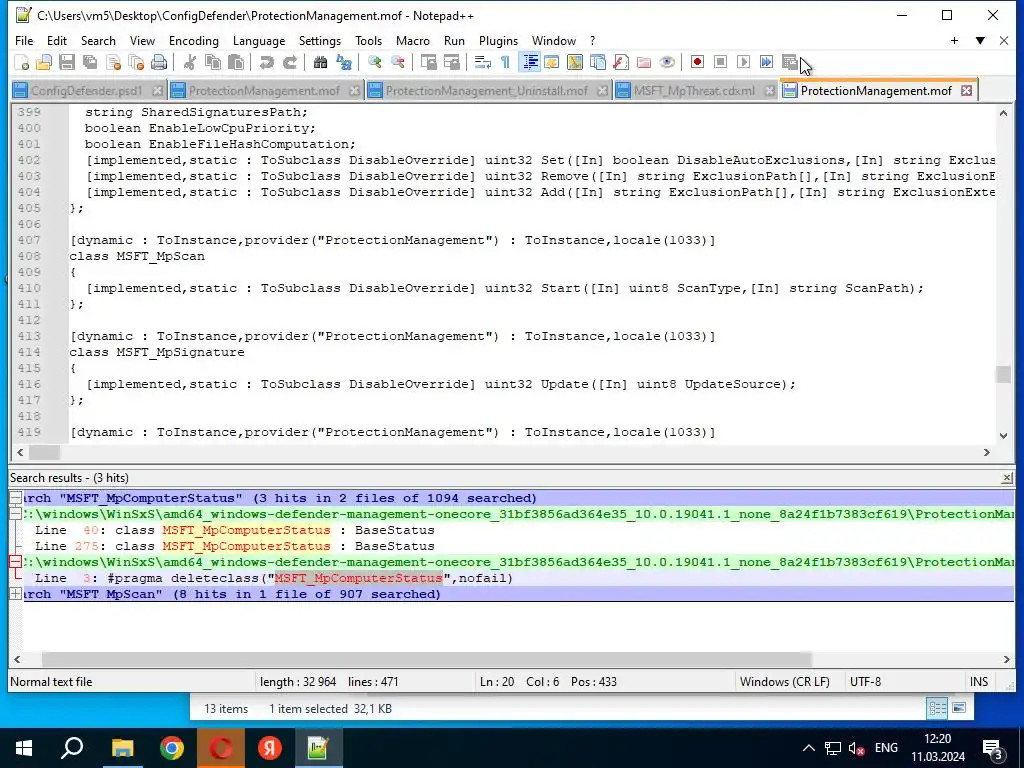Image resolution: width=1024 pixels, height=768 pixels.
Task: Open Replace dialog via toolbar icon
Action: coord(344,62)
